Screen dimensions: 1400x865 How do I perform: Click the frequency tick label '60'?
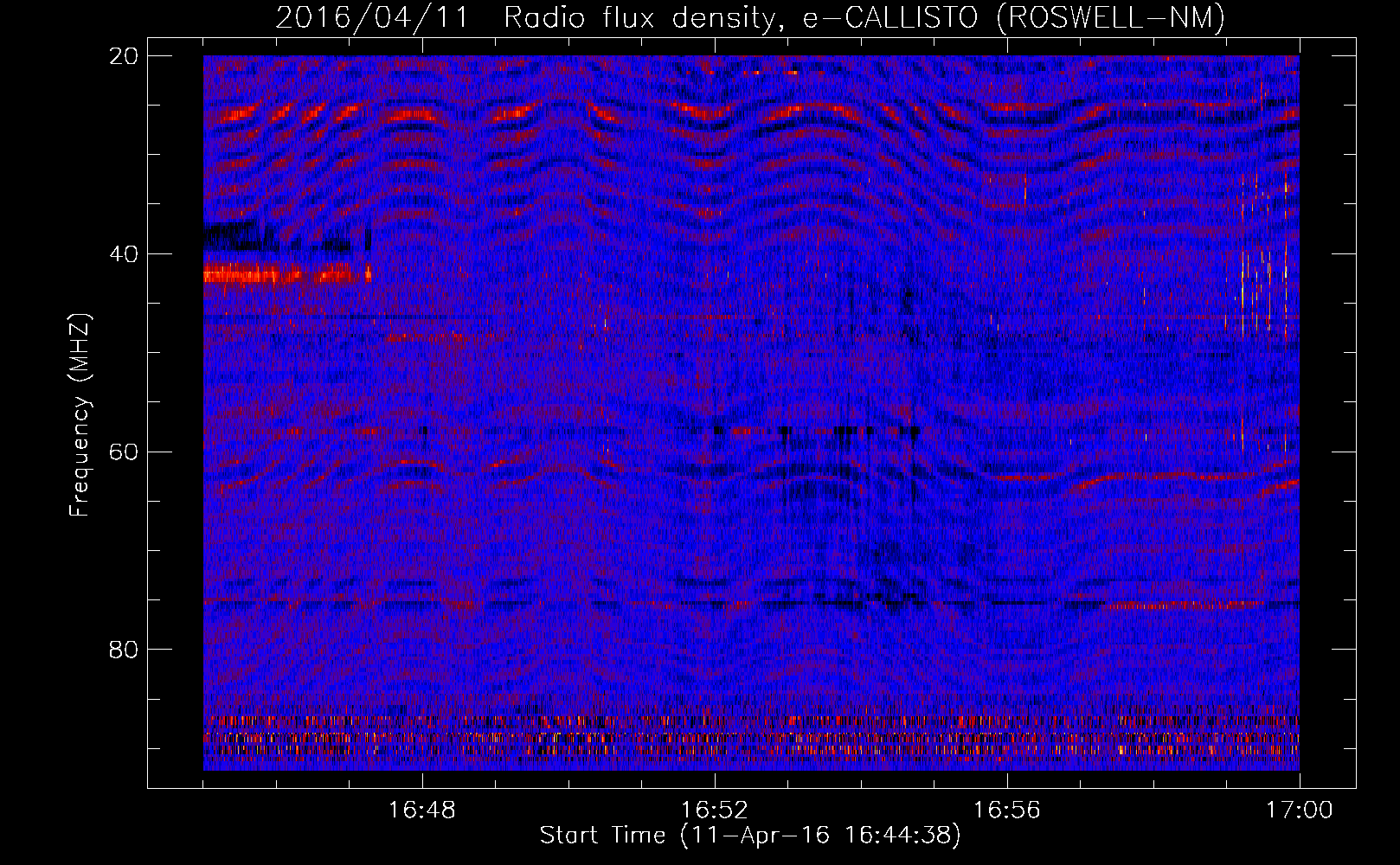point(124,452)
